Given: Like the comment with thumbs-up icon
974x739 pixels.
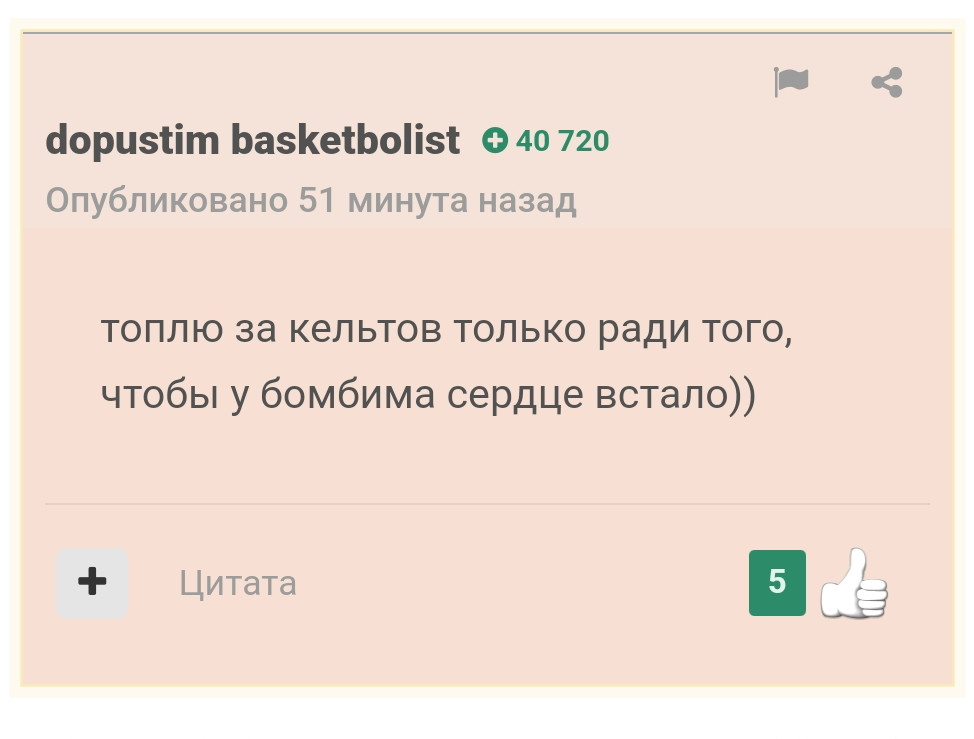Looking at the screenshot, I should tap(854, 583).
